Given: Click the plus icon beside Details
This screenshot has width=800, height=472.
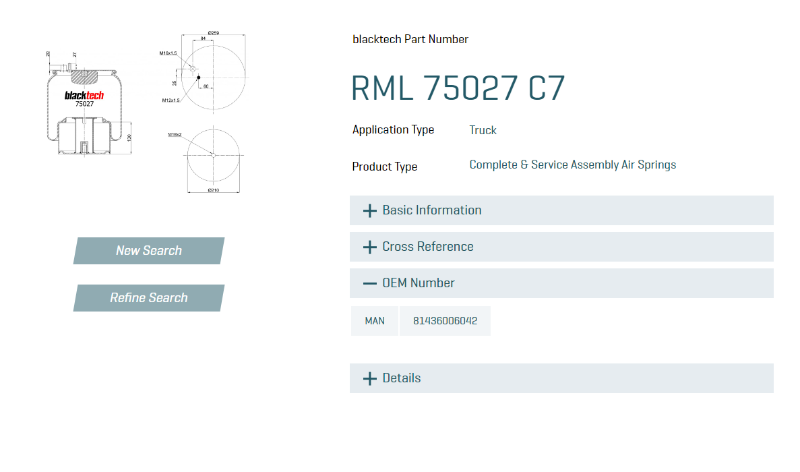Looking at the screenshot, I should click(x=369, y=378).
